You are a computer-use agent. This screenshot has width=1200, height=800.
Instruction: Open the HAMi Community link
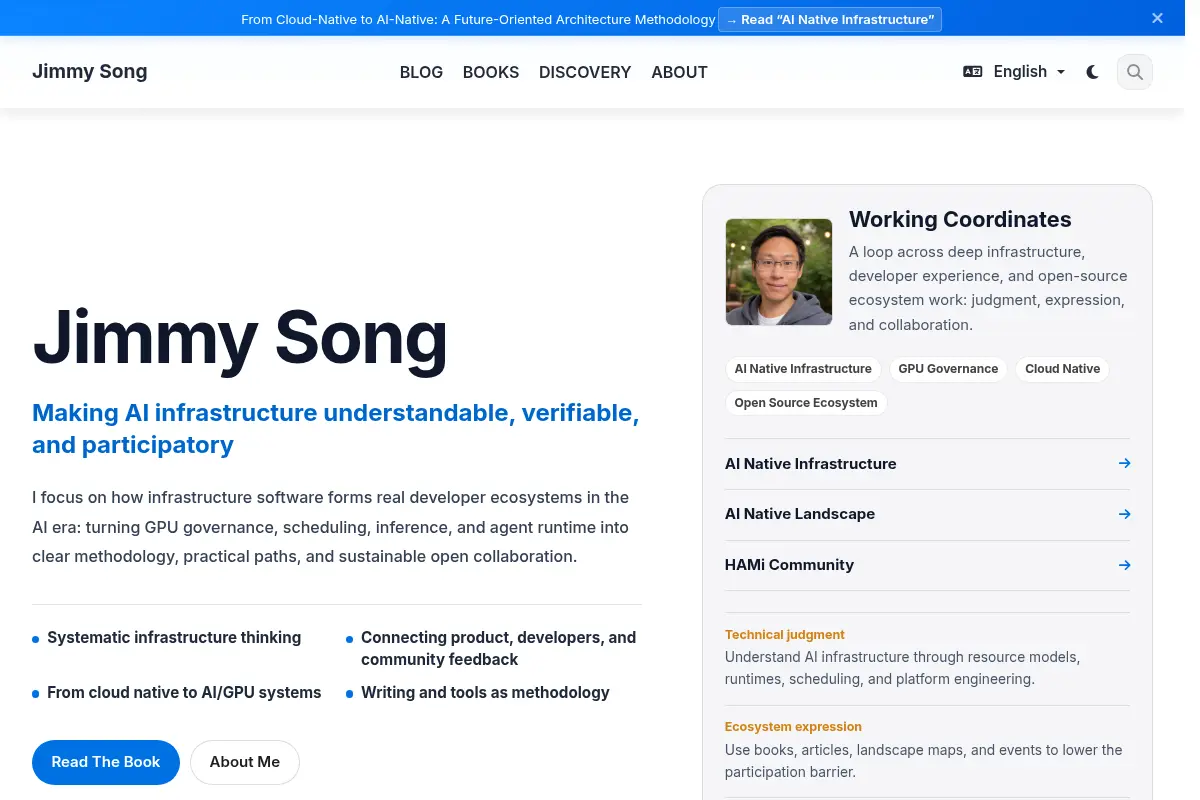point(928,565)
